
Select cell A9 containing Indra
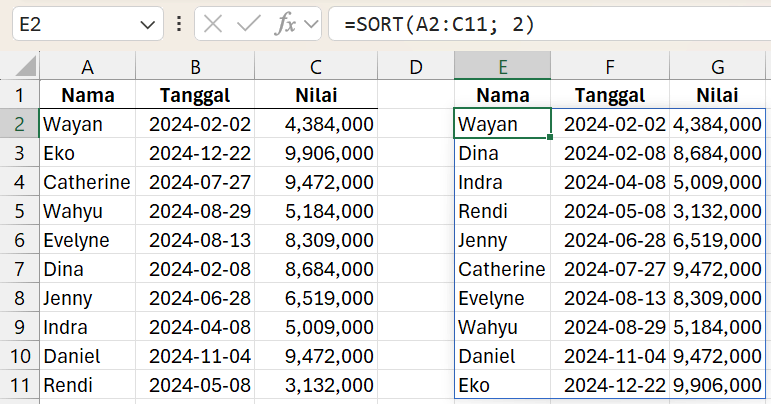pyautogui.click(x=88, y=327)
